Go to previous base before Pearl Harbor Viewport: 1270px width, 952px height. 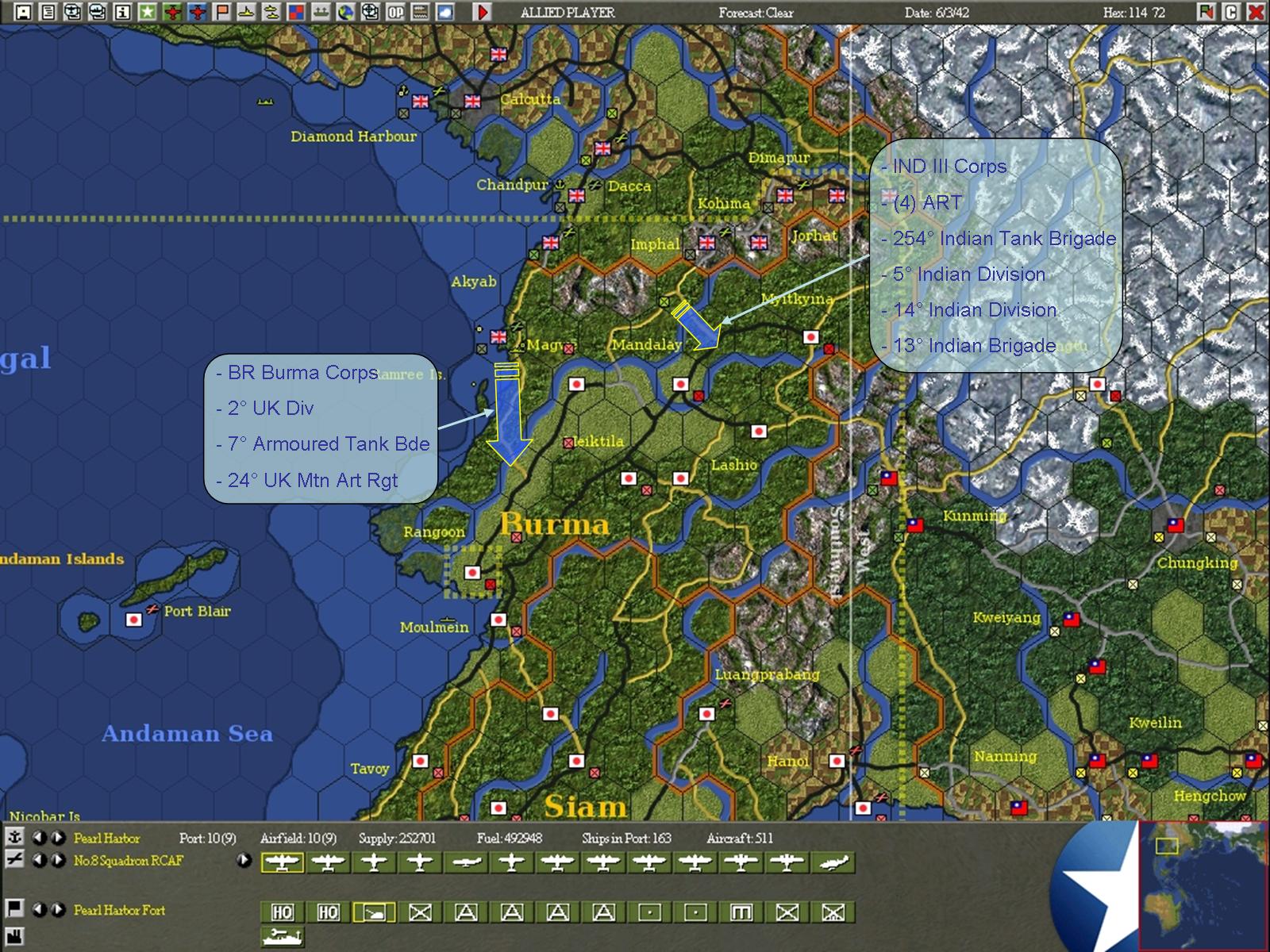click(x=38, y=838)
